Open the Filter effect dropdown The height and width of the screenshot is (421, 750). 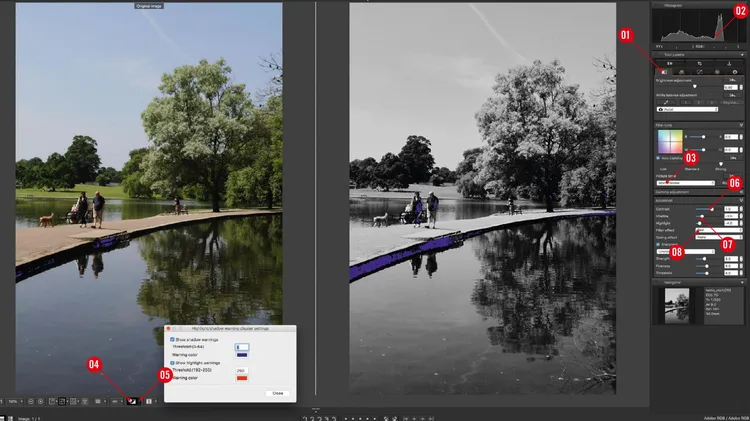pyautogui.click(x=719, y=230)
